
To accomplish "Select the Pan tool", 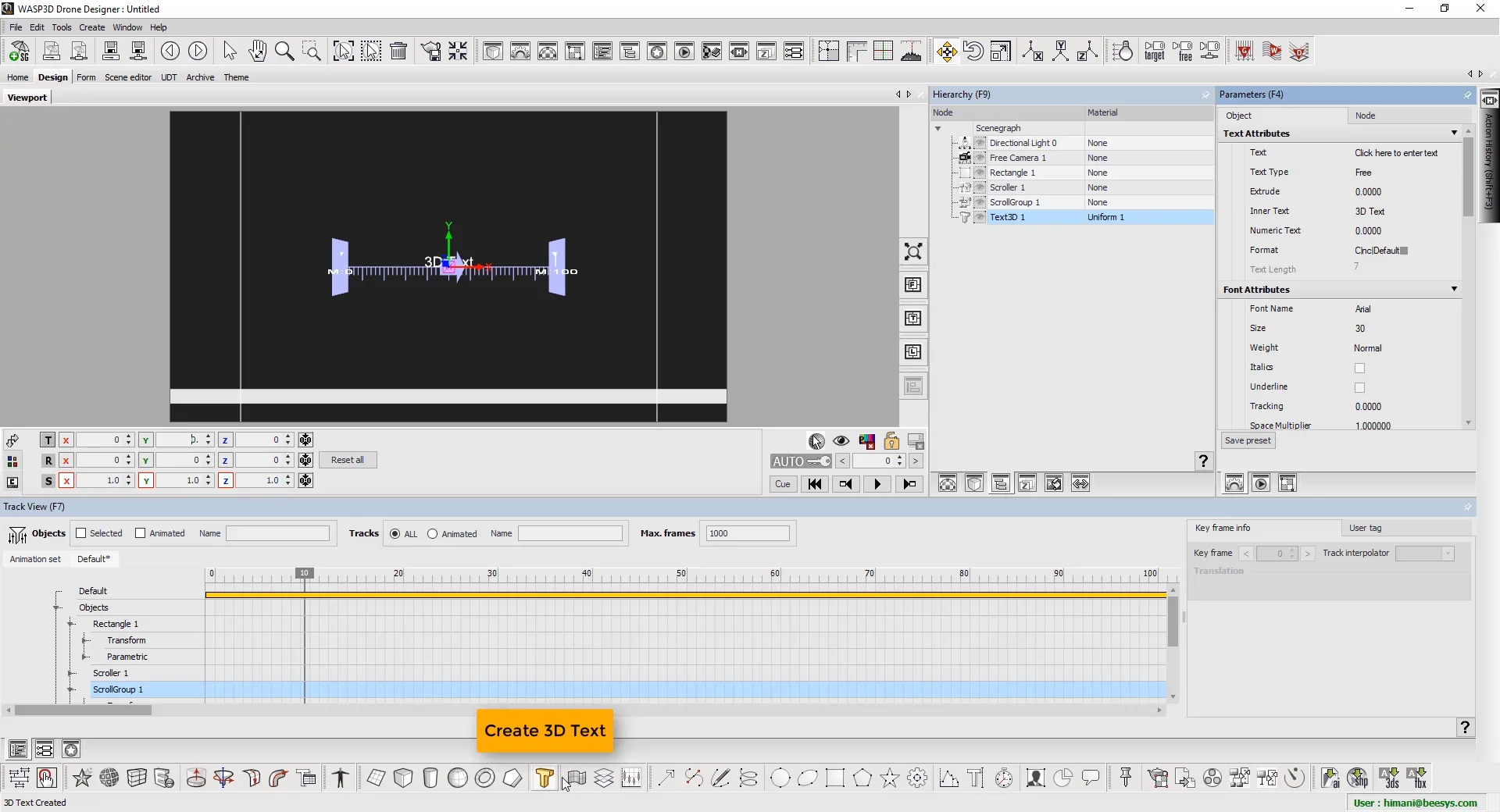I will [257, 52].
